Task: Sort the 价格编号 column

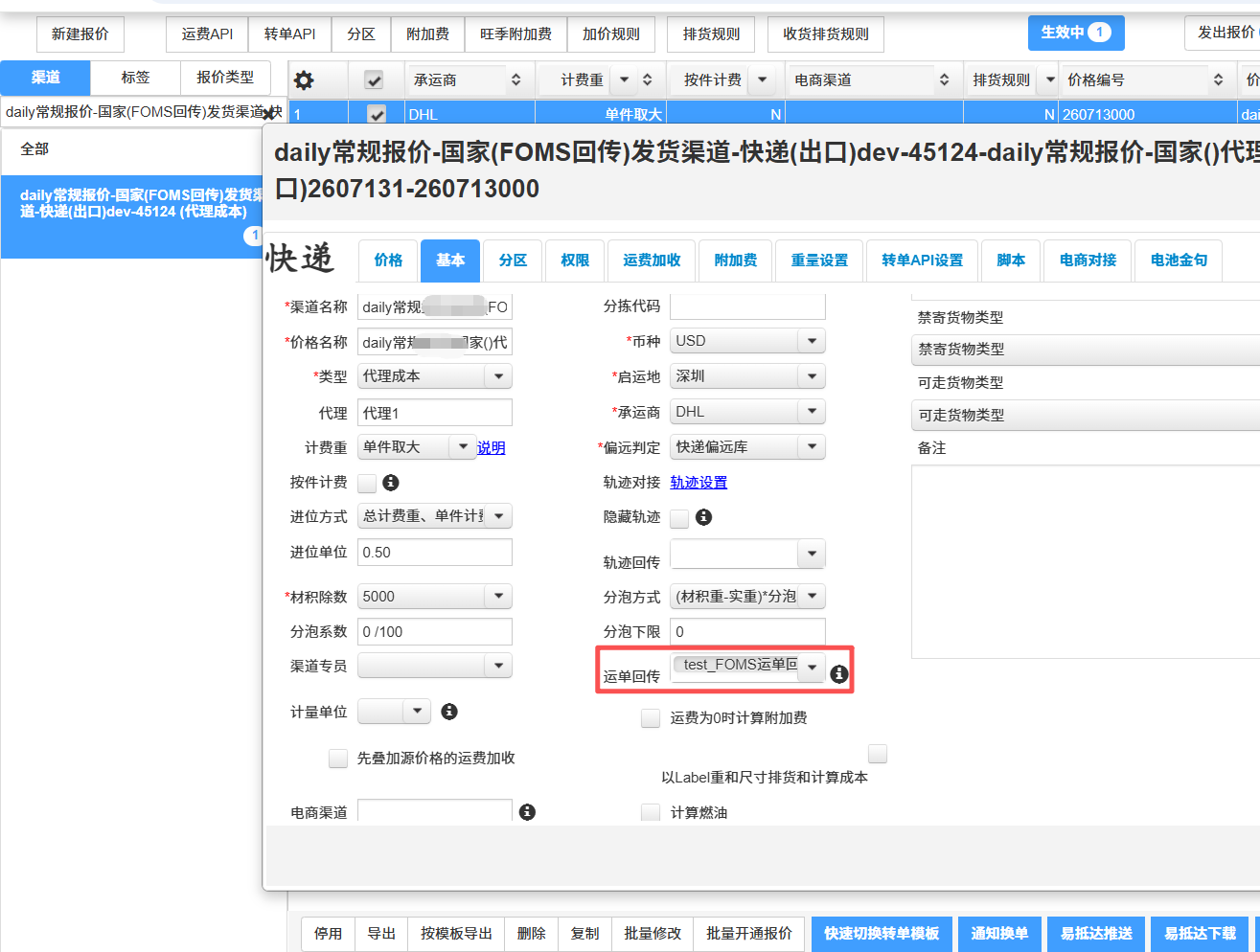Action: (1218, 80)
